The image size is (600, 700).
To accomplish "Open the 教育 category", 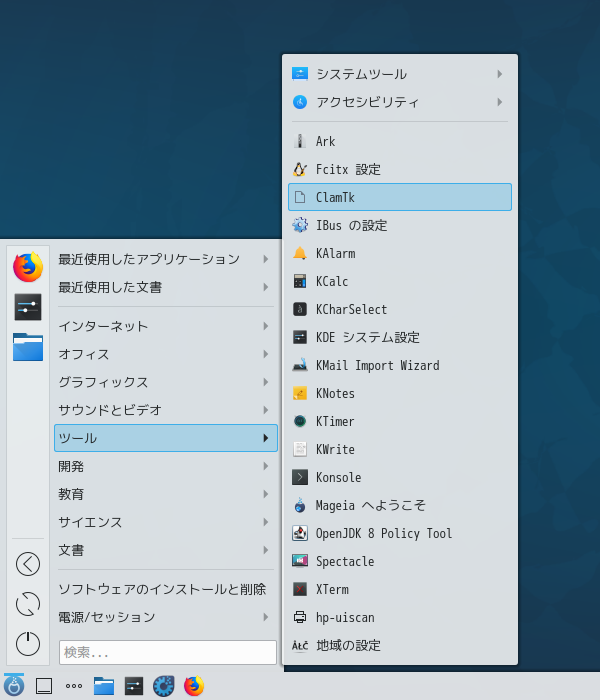I will [166, 494].
